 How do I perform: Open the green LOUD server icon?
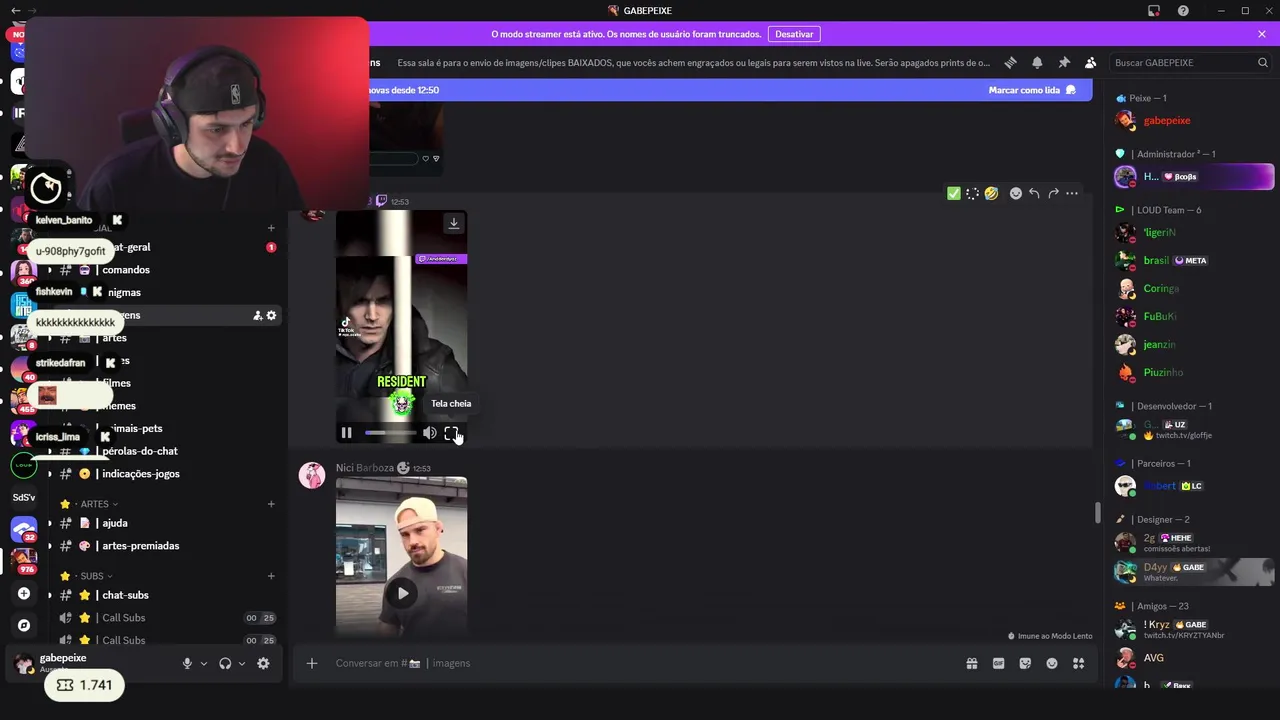pos(24,465)
